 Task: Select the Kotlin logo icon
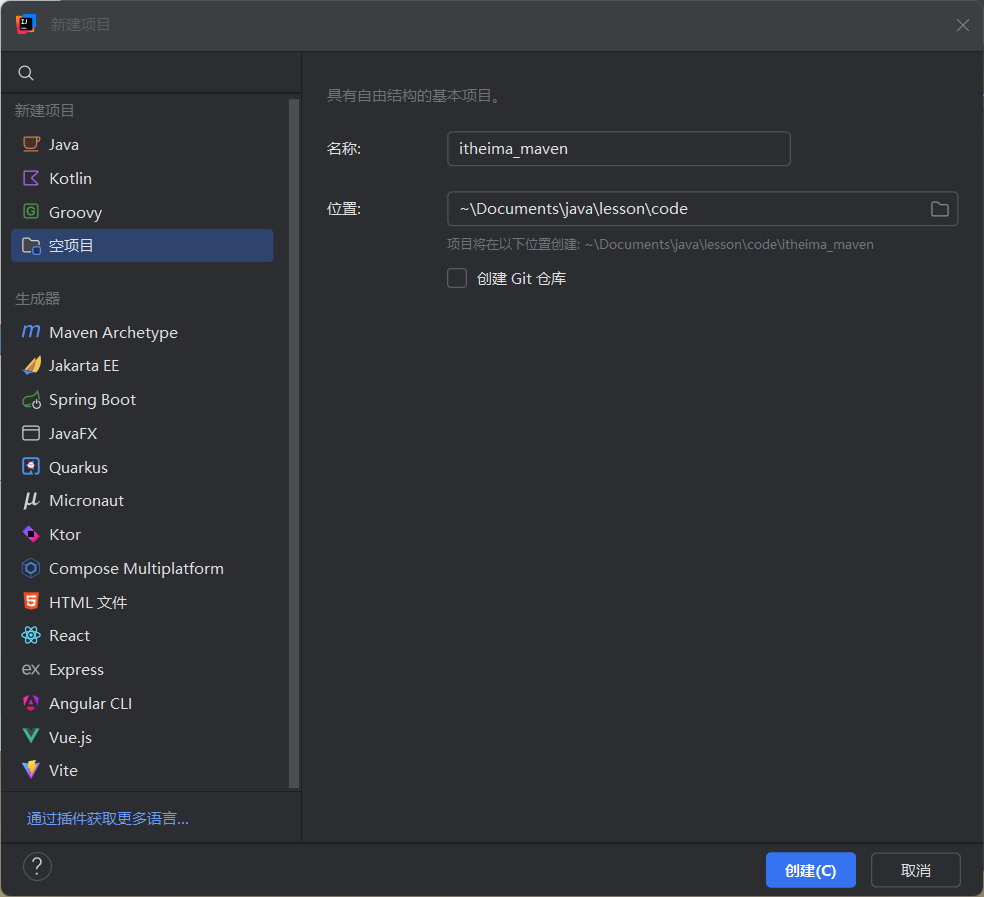[31, 178]
